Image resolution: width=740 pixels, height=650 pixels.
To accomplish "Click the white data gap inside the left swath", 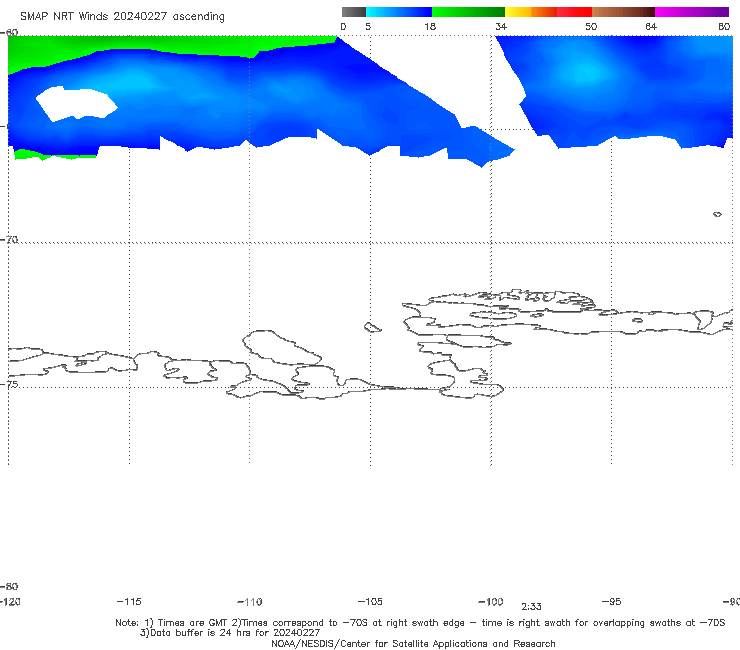I will point(76,103).
